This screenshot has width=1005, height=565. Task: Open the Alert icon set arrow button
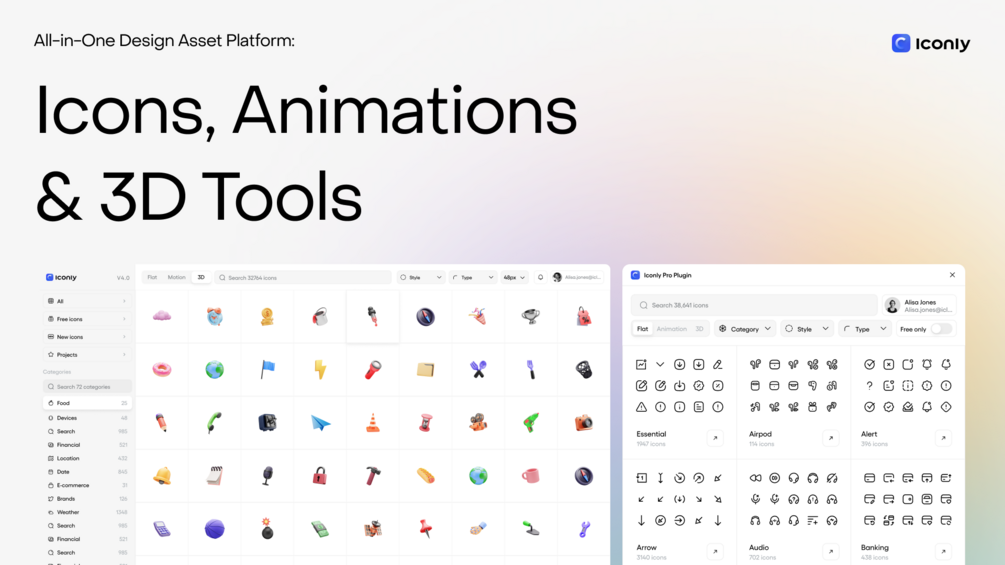click(x=943, y=438)
